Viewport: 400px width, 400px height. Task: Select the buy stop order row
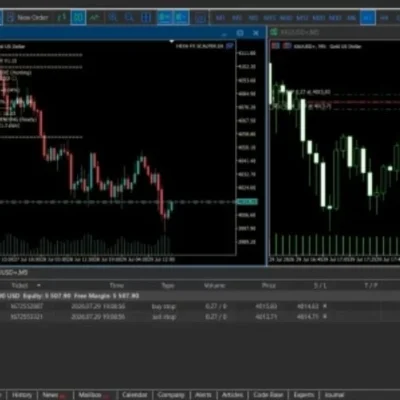tap(200, 306)
